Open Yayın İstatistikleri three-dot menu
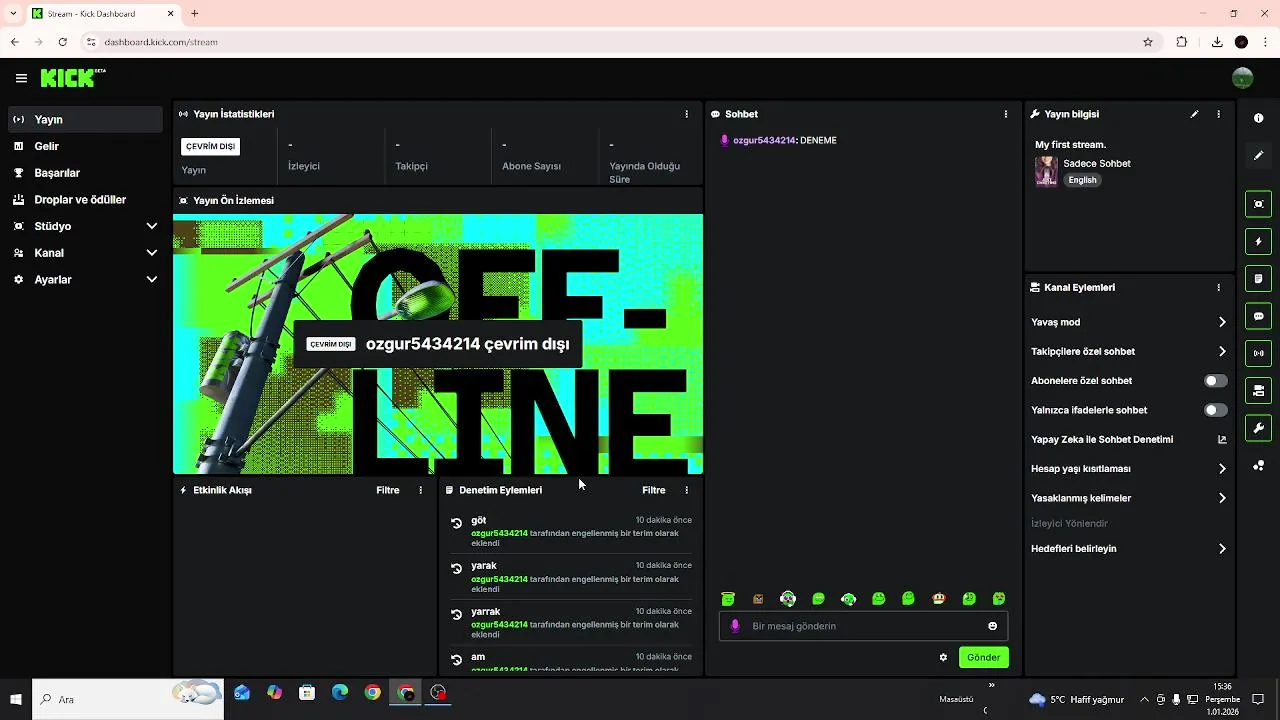 (686, 114)
